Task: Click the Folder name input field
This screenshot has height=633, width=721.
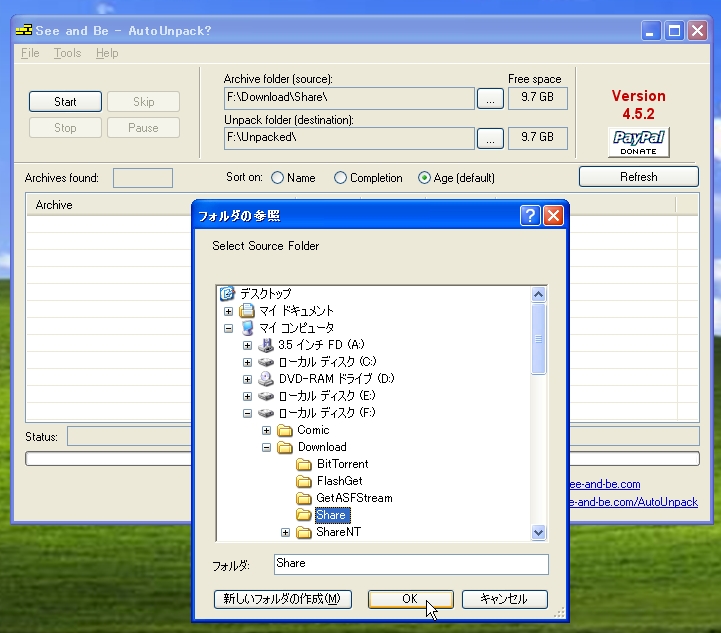Action: (411, 564)
